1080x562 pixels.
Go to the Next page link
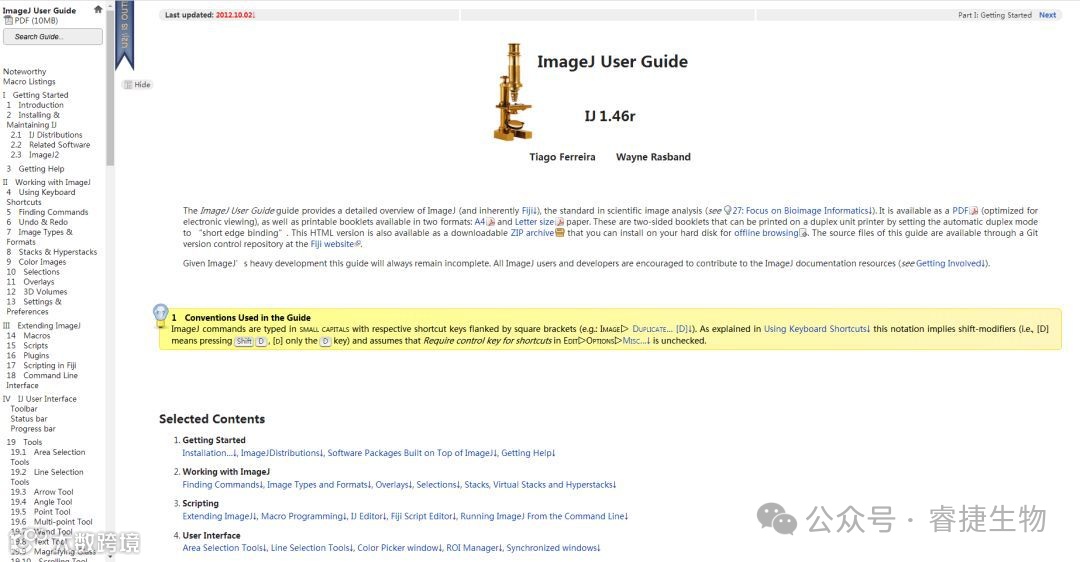tap(1047, 15)
